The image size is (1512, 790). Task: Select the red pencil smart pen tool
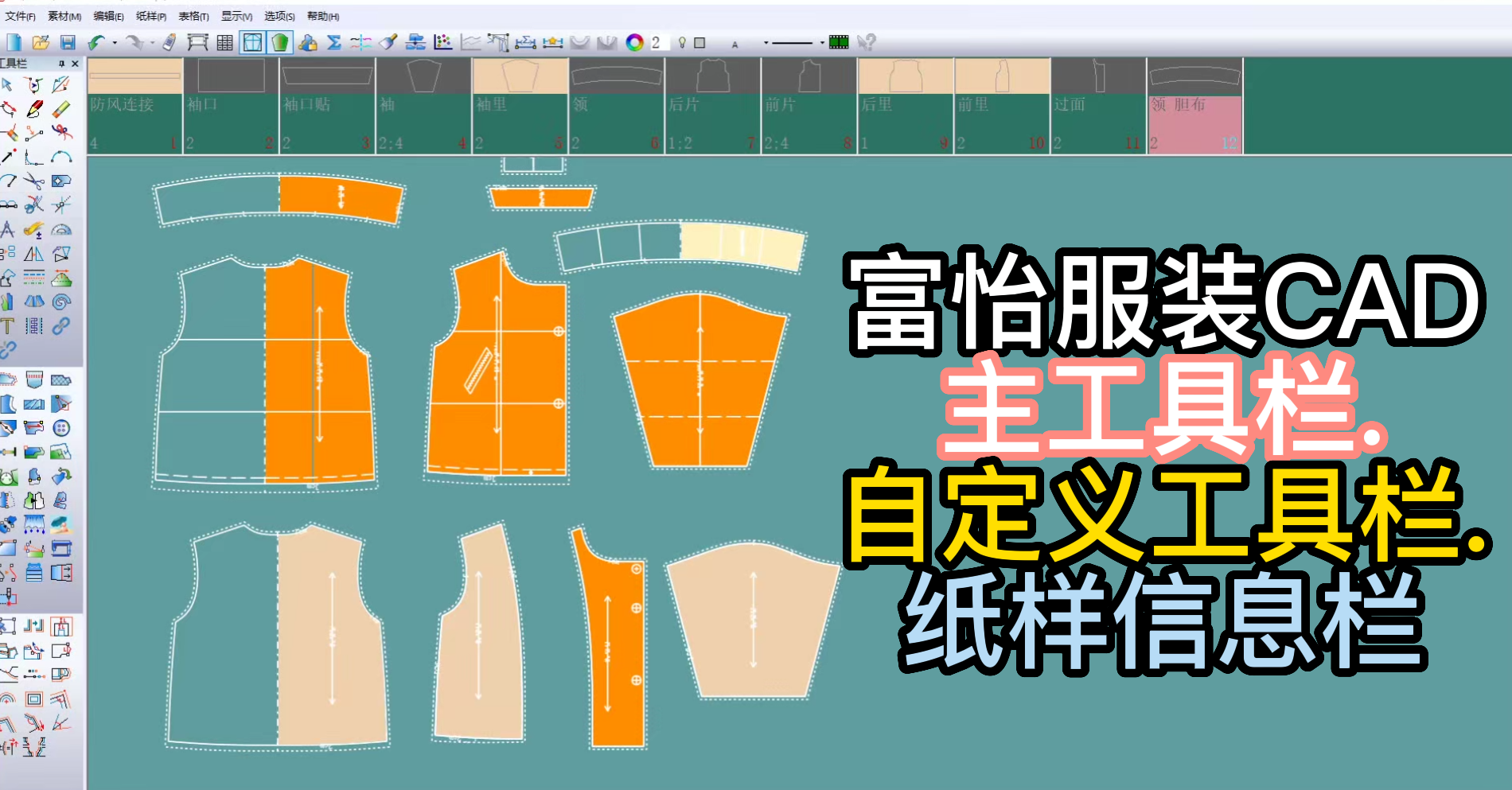pyautogui.click(x=34, y=109)
